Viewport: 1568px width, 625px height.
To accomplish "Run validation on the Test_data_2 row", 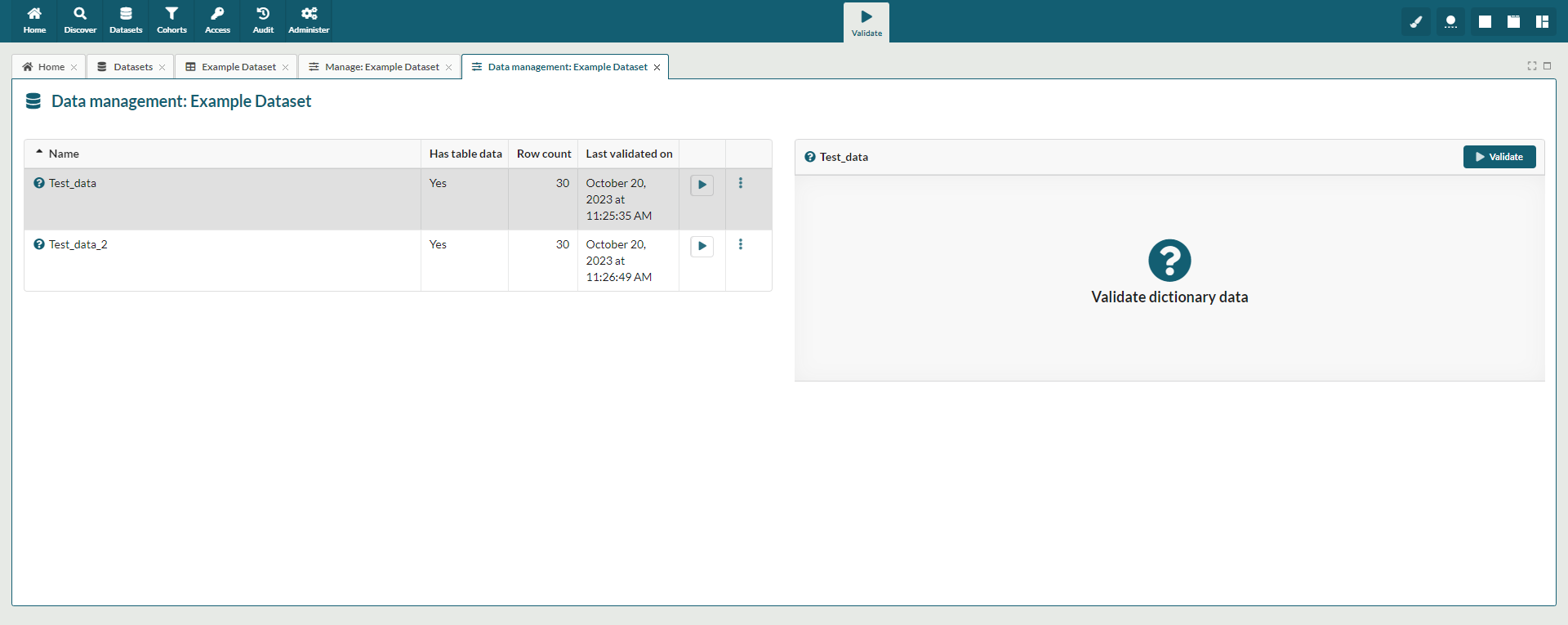I will (x=702, y=246).
